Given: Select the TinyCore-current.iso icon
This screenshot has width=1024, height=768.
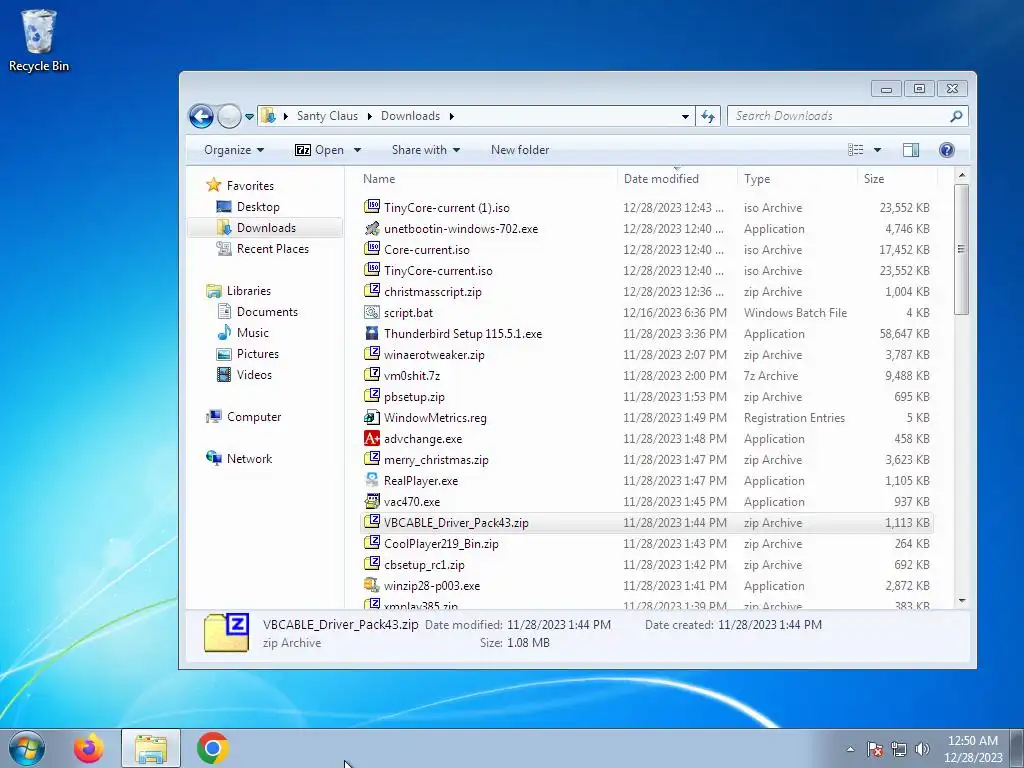Looking at the screenshot, I should (372, 270).
